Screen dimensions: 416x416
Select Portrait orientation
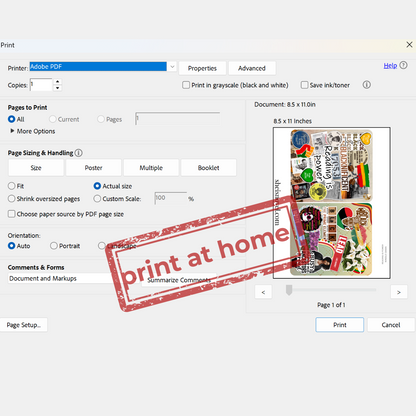point(54,246)
